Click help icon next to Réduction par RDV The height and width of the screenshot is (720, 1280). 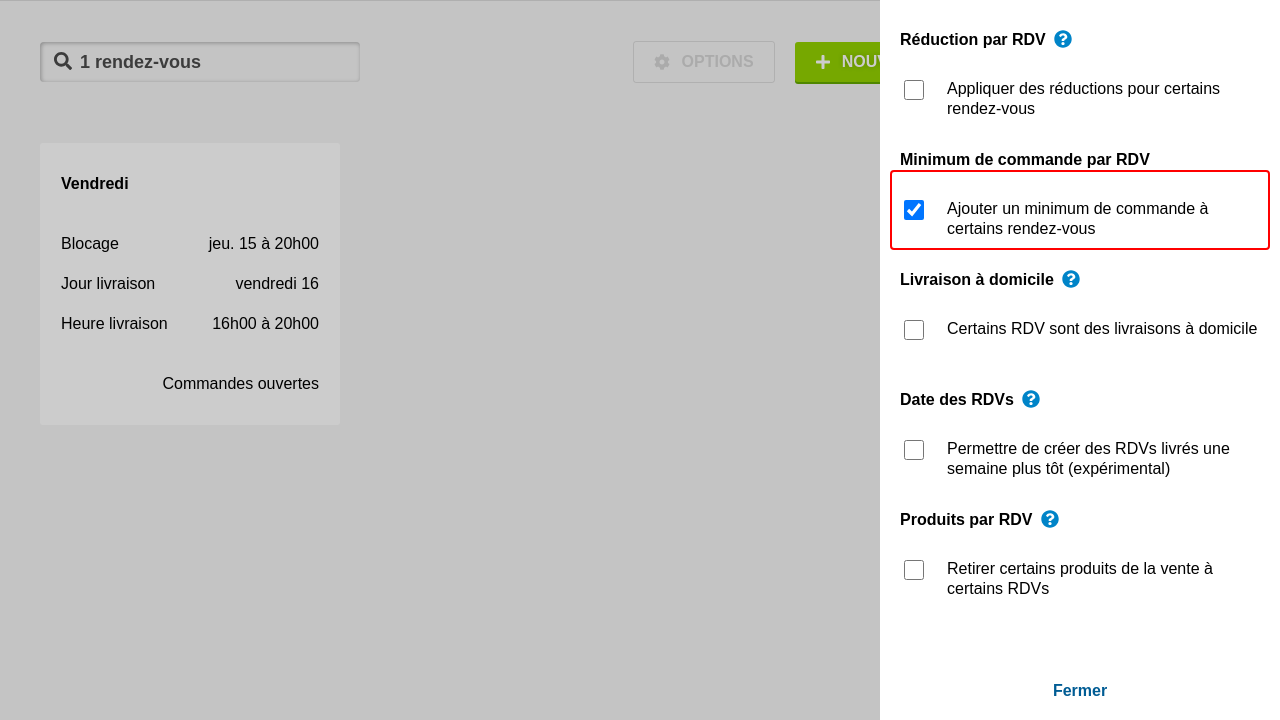[x=1063, y=39]
